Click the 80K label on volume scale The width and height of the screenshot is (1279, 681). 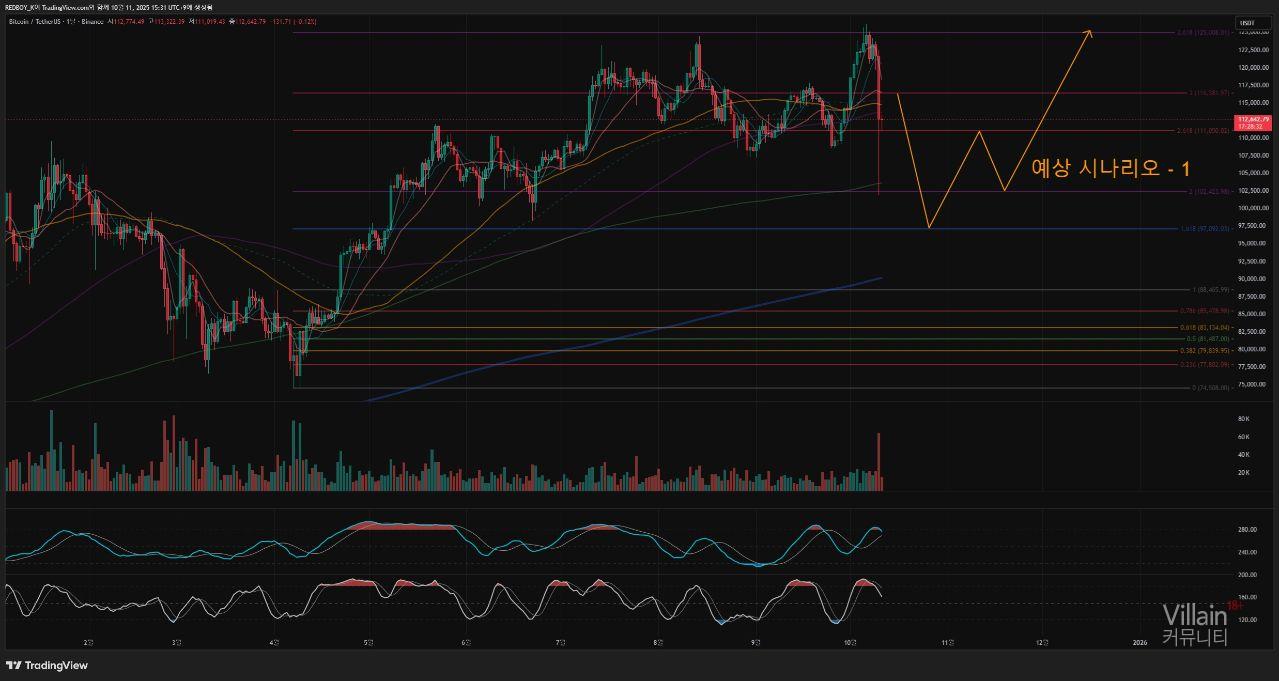click(1243, 418)
